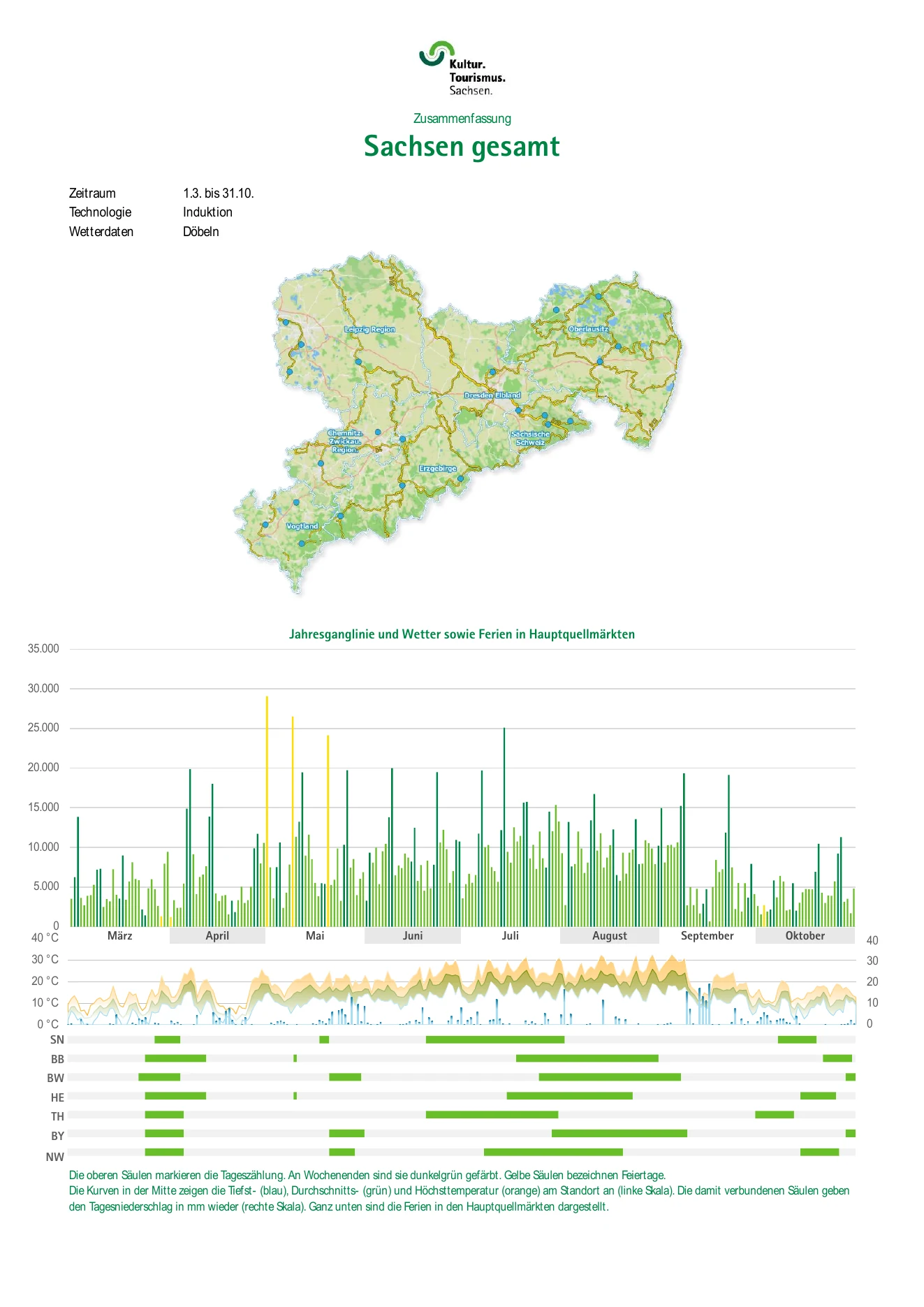The height and width of the screenshot is (1307, 924).
Task: Select the 'BB' holiday row label
Action: pyautogui.click(x=57, y=1059)
